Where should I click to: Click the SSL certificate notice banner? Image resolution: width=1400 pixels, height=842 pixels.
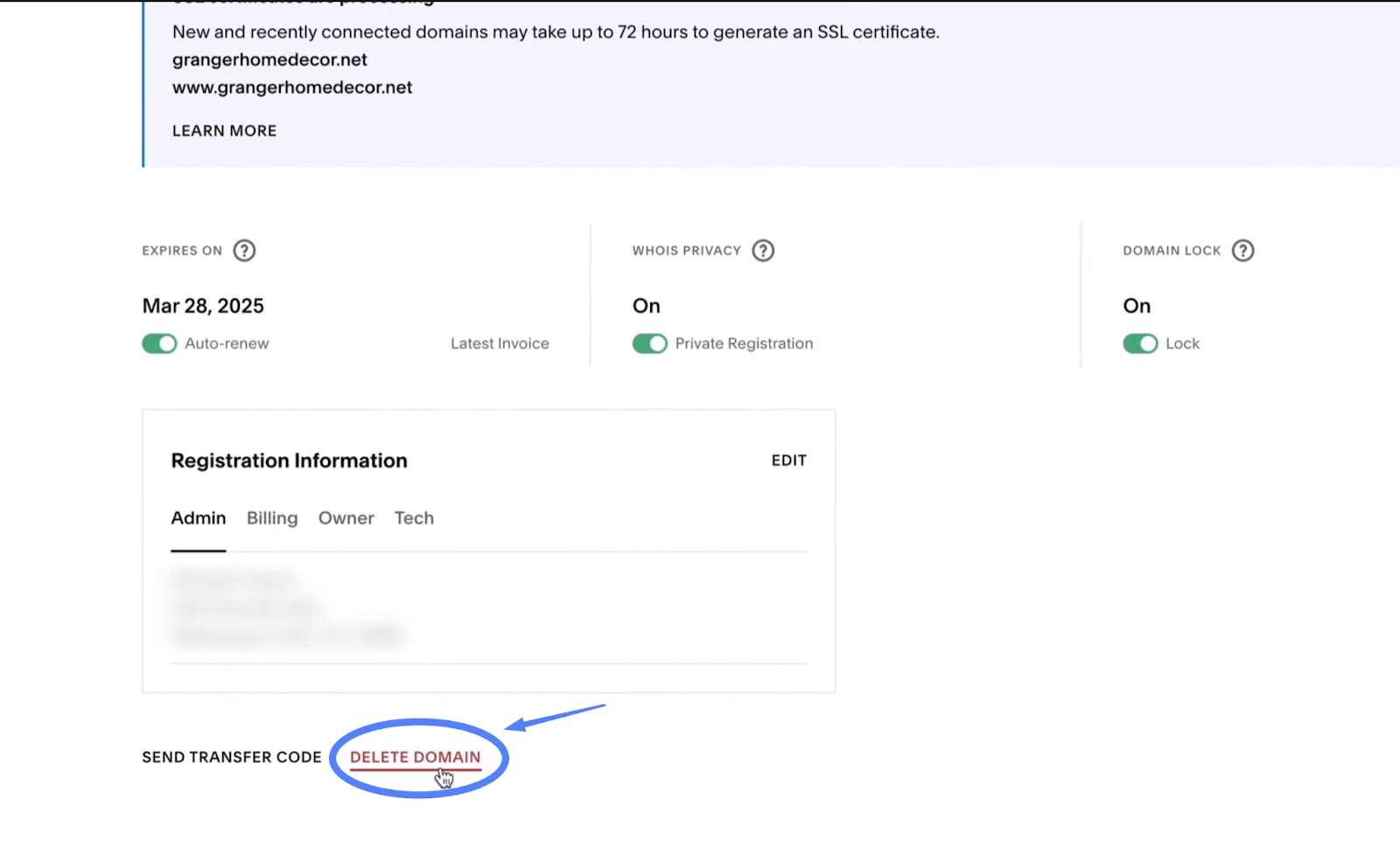[556, 32]
